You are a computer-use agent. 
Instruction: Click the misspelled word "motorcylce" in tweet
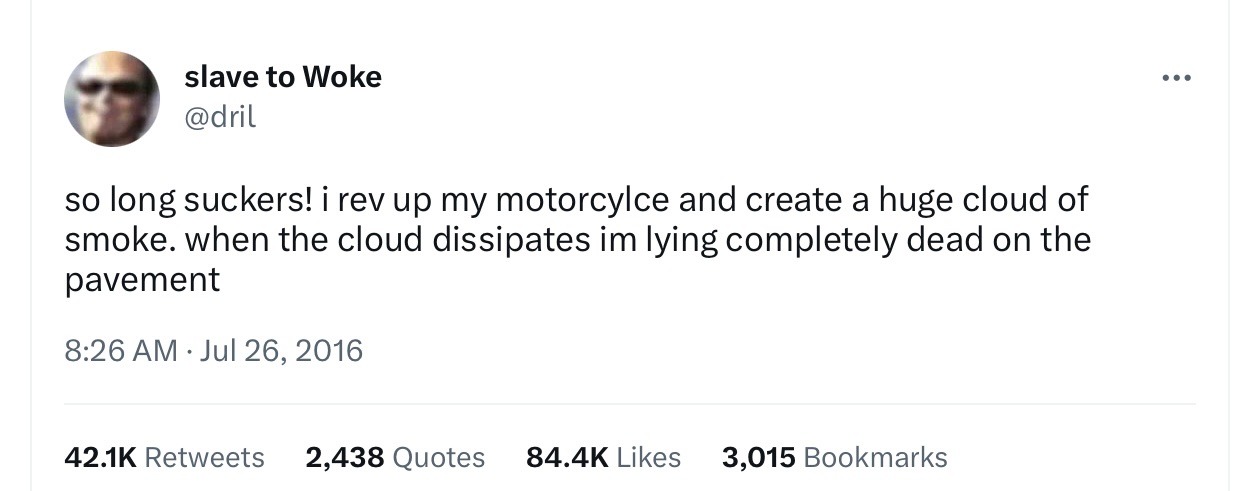[x=582, y=201]
